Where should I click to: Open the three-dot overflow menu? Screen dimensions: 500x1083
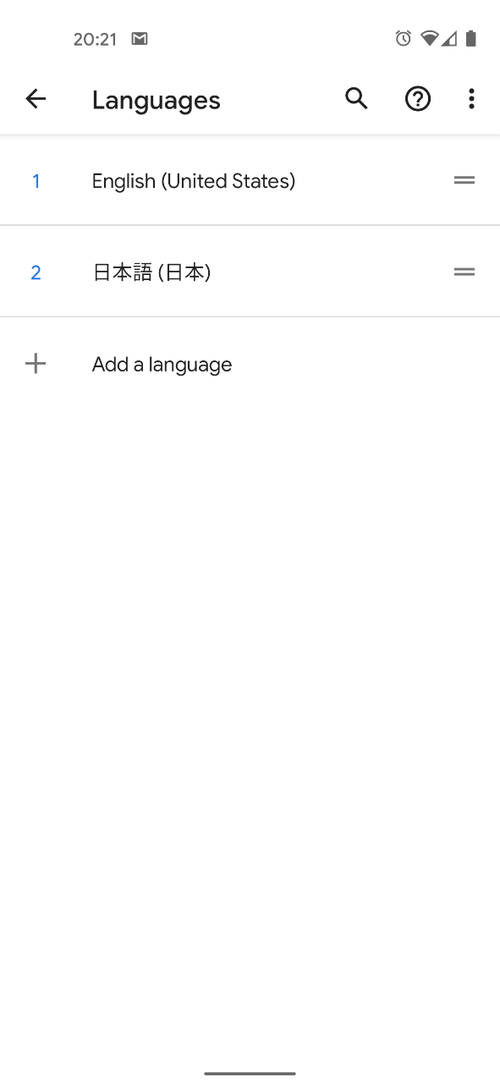click(x=471, y=99)
